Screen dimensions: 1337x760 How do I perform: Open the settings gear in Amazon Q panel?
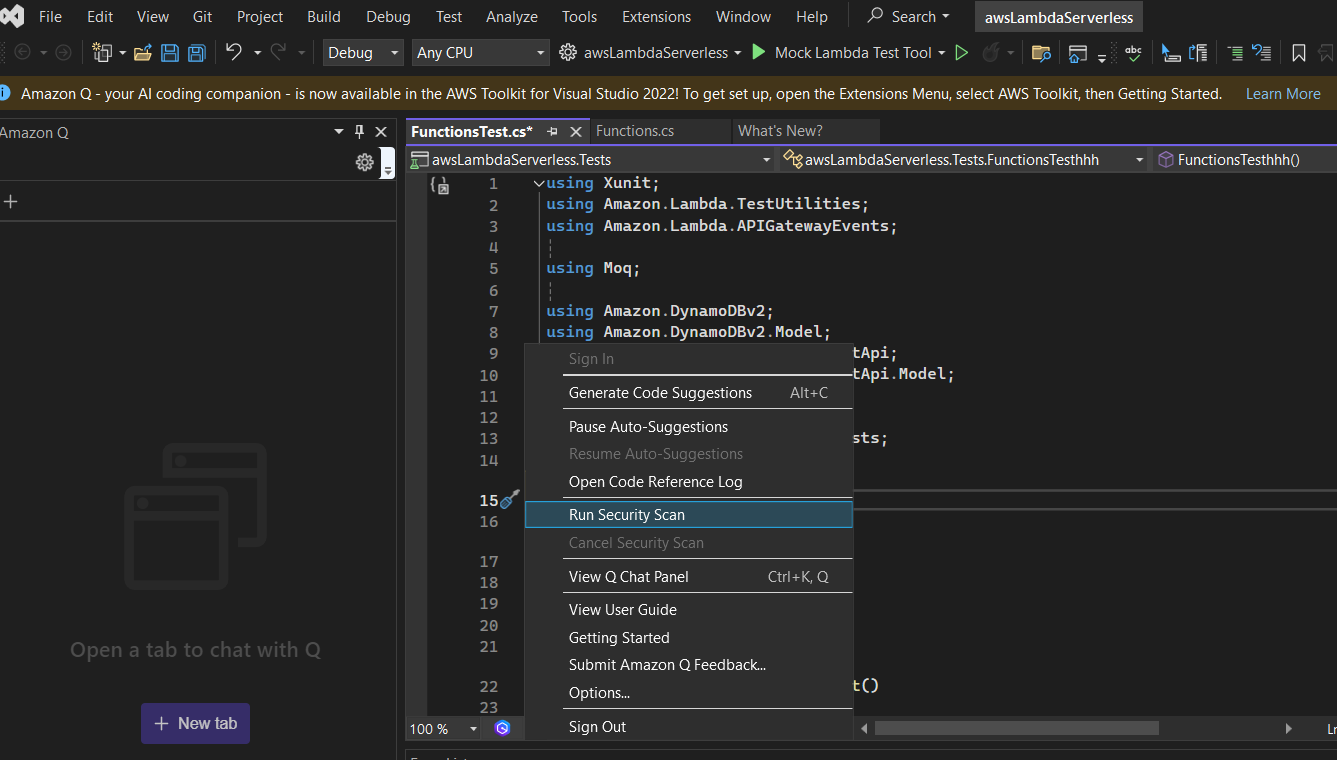364,161
